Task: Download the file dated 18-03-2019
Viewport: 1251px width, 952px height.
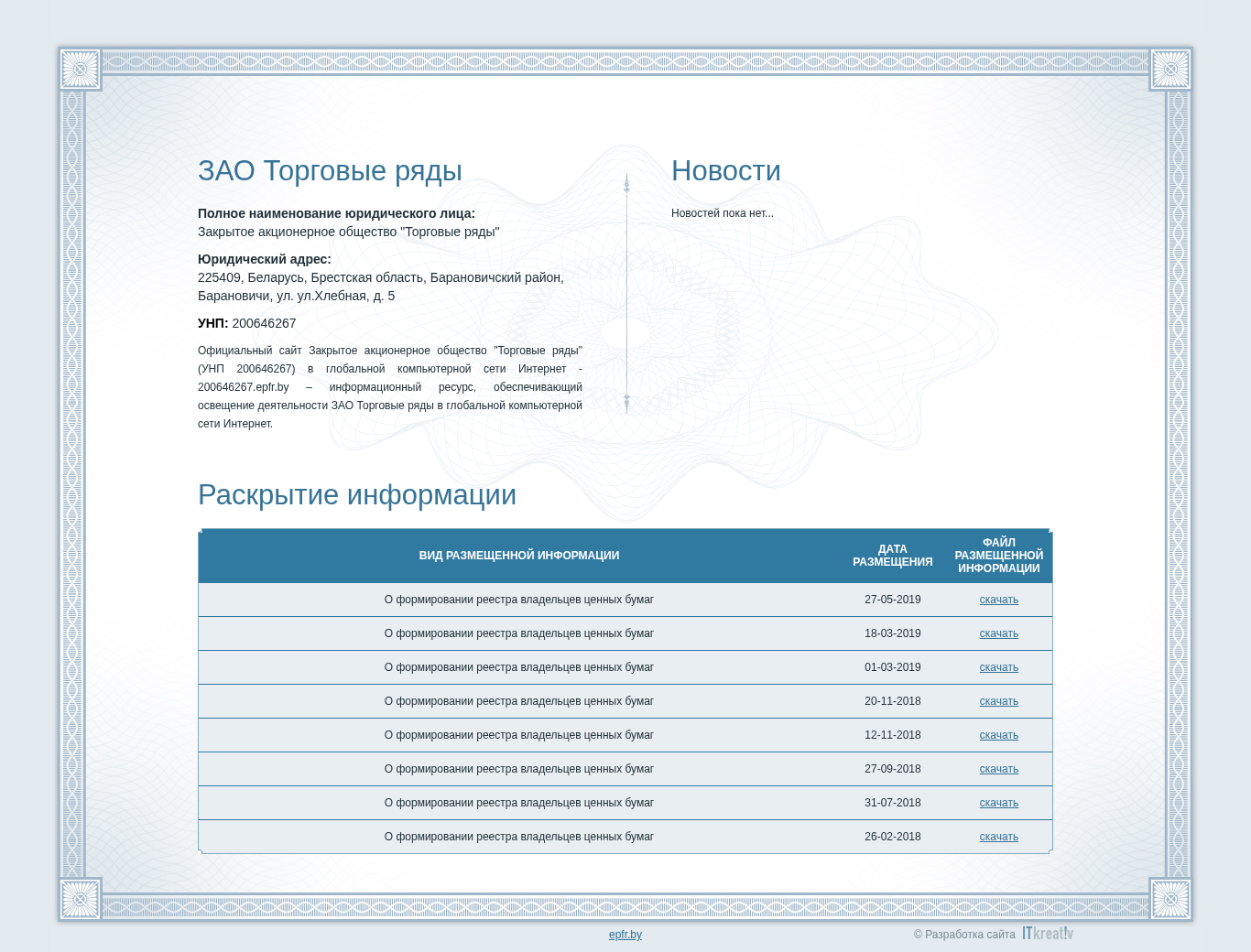Action: (998, 633)
